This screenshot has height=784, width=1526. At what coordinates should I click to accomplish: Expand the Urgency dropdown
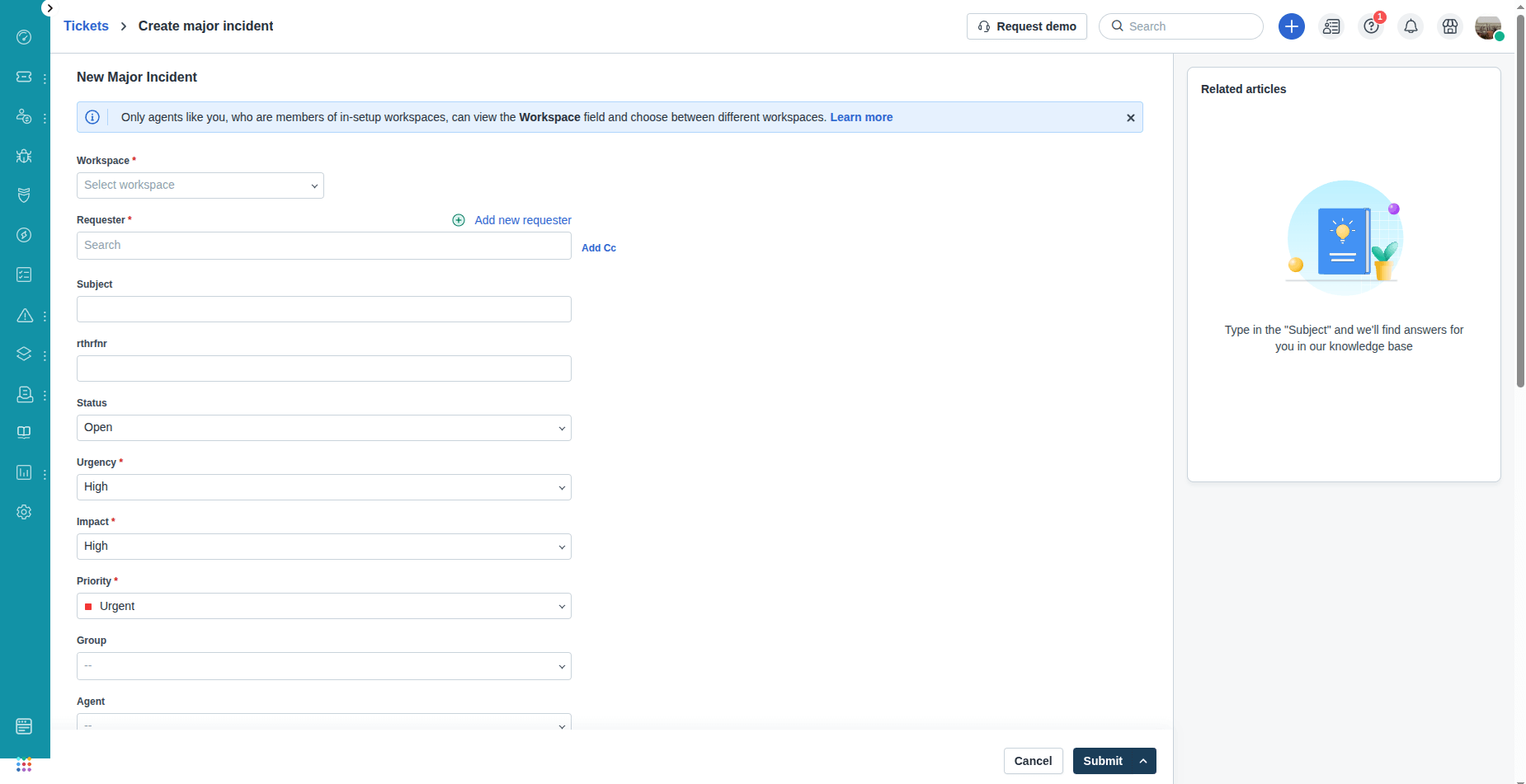323,487
